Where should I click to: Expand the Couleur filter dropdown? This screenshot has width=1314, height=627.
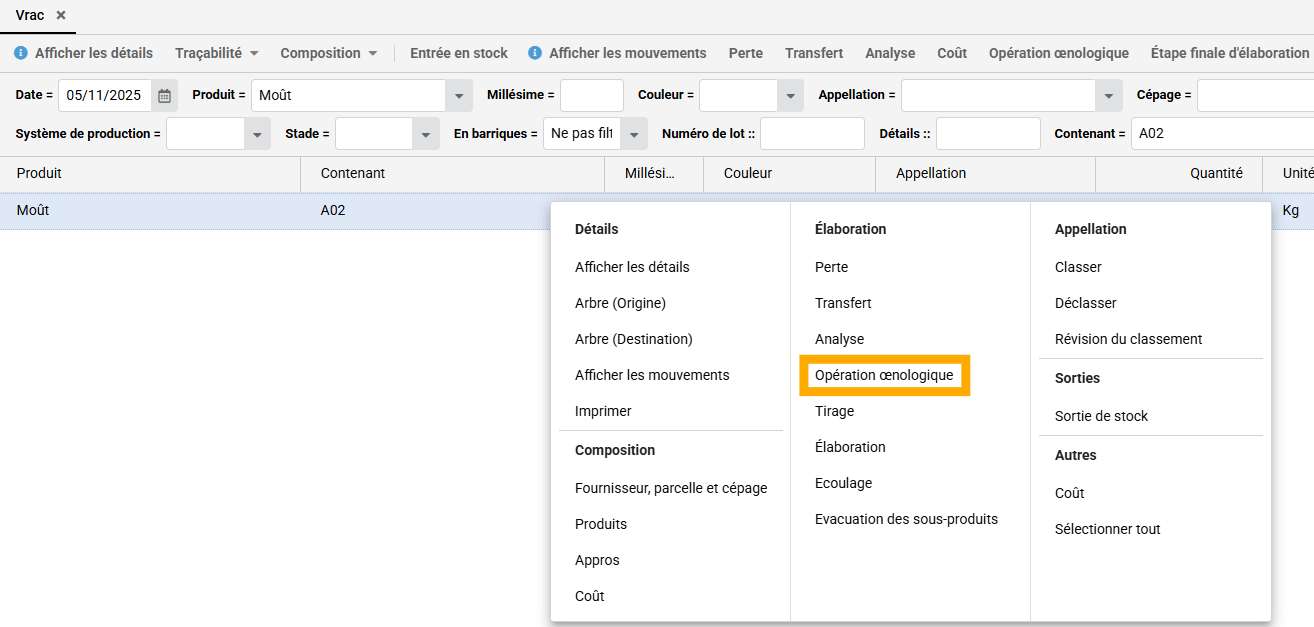(x=791, y=96)
